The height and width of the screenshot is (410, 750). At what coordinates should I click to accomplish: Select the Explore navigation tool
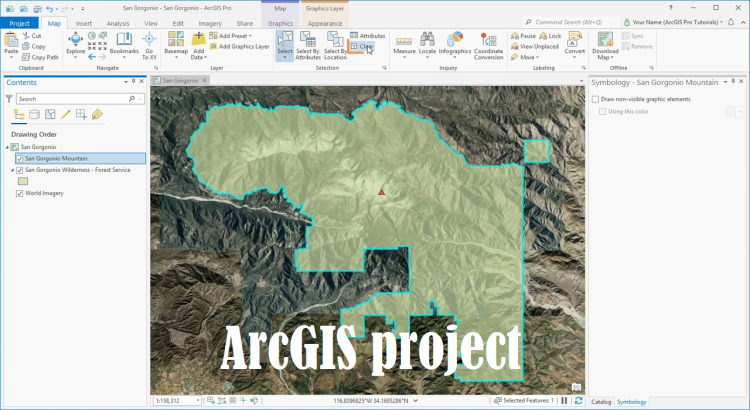(x=76, y=39)
